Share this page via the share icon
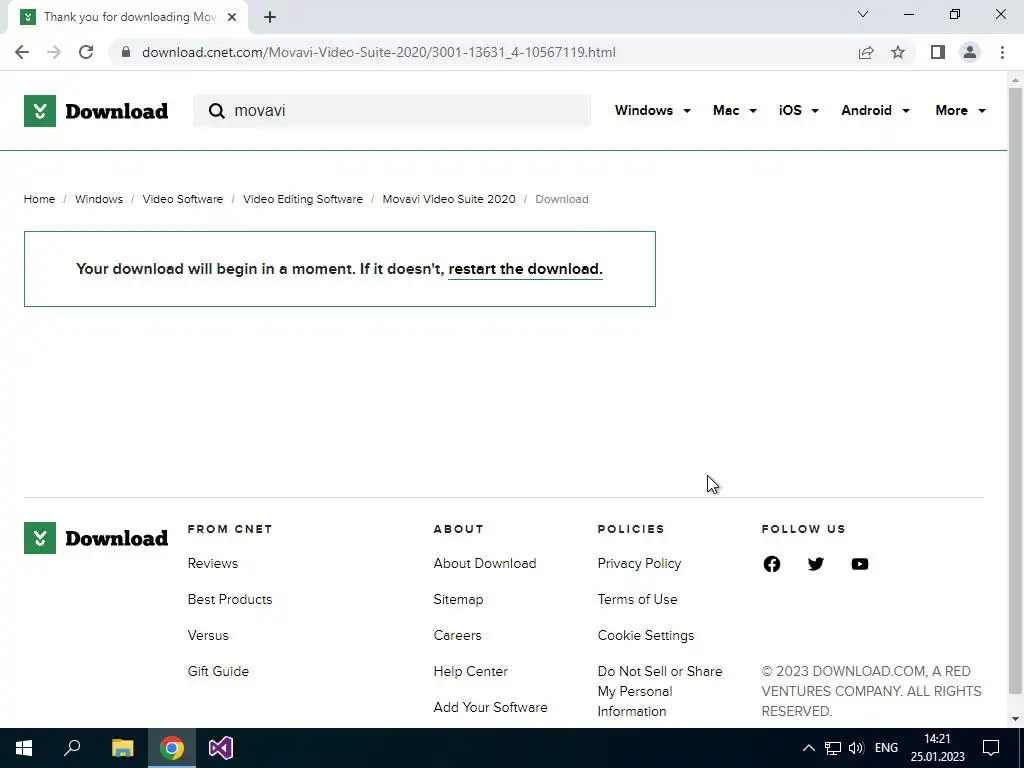Screen dimensions: 1024x768 point(866,52)
